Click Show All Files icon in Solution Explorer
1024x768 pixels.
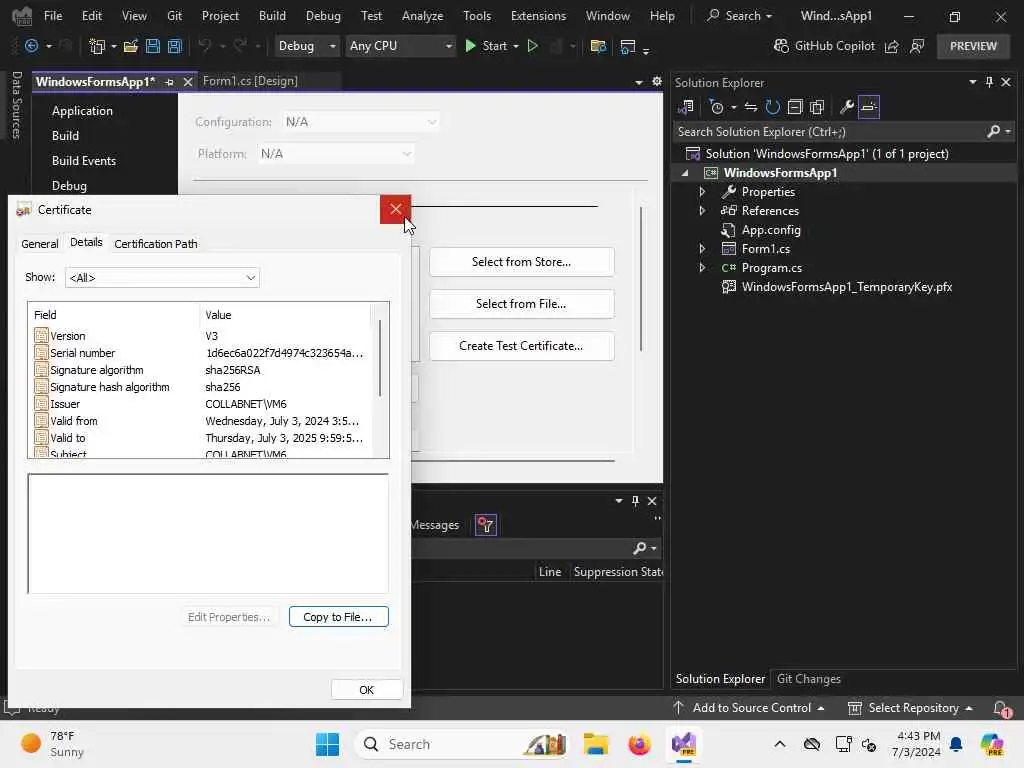click(817, 107)
